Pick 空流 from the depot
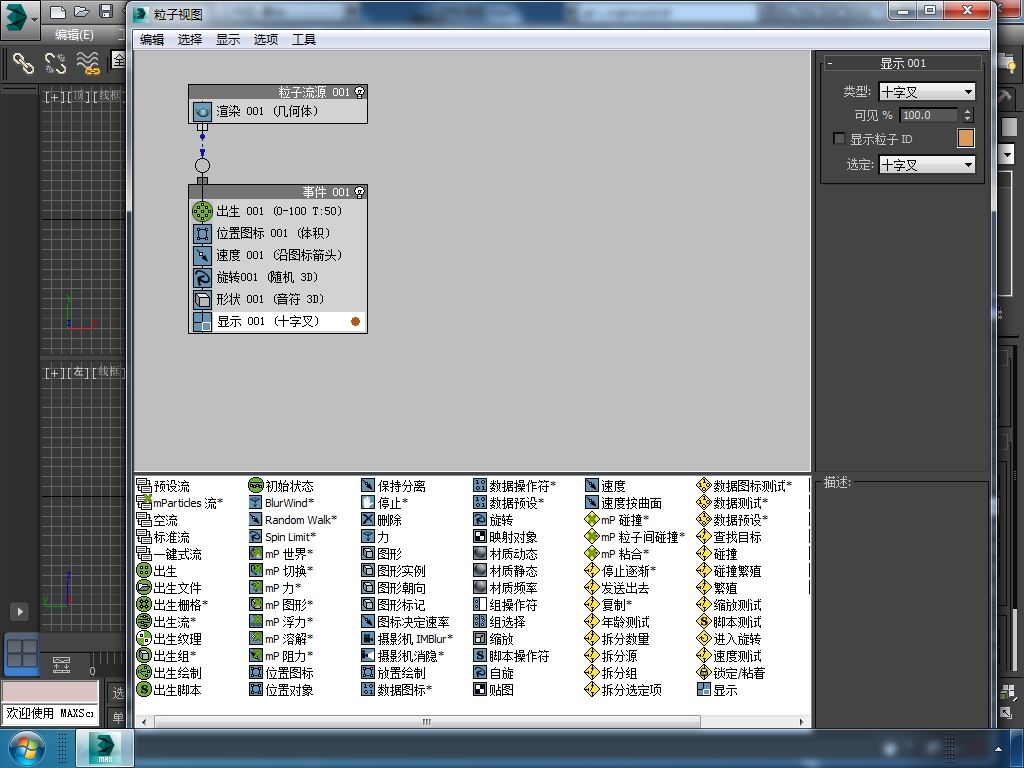This screenshot has height=768, width=1024. [x=157, y=520]
